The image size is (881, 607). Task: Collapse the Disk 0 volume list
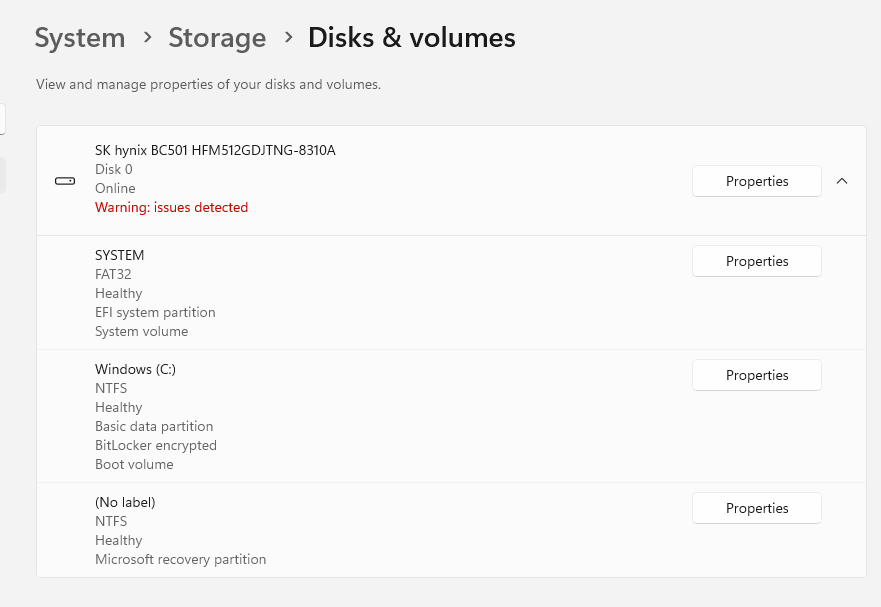click(x=842, y=181)
